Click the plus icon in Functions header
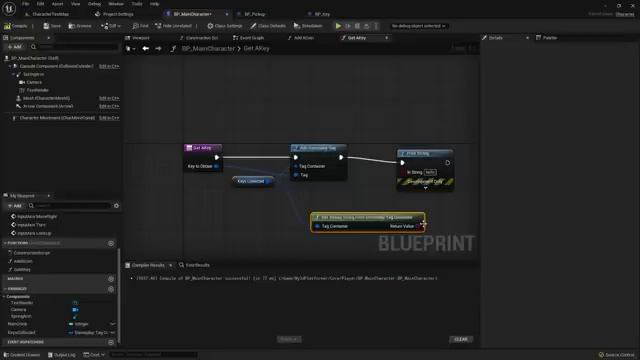 tap(111, 243)
